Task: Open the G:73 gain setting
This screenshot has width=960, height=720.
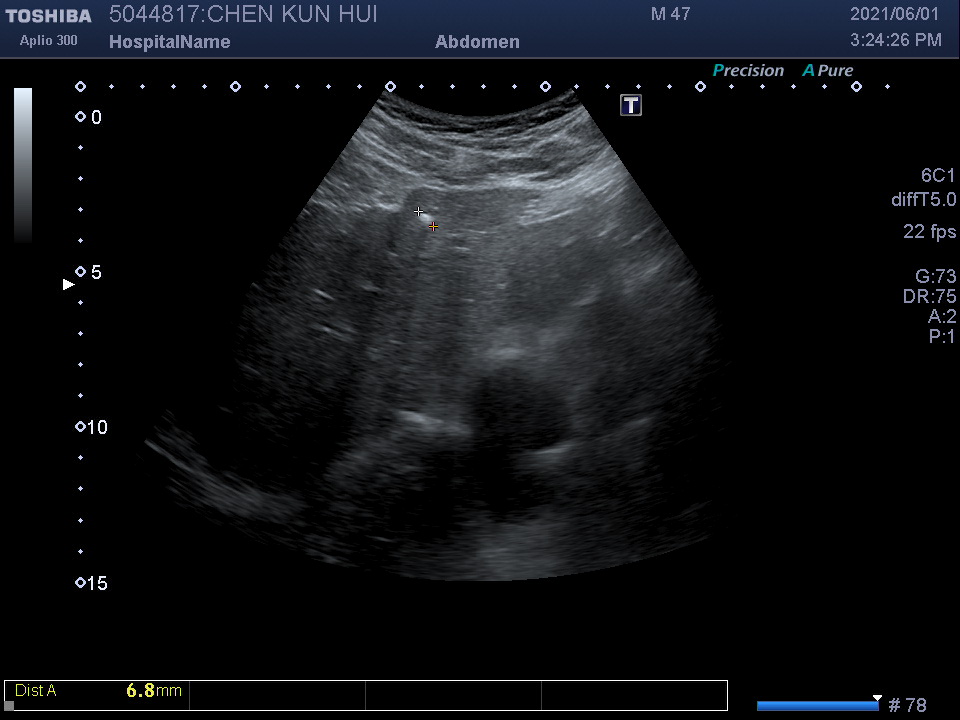Action: pos(935,277)
